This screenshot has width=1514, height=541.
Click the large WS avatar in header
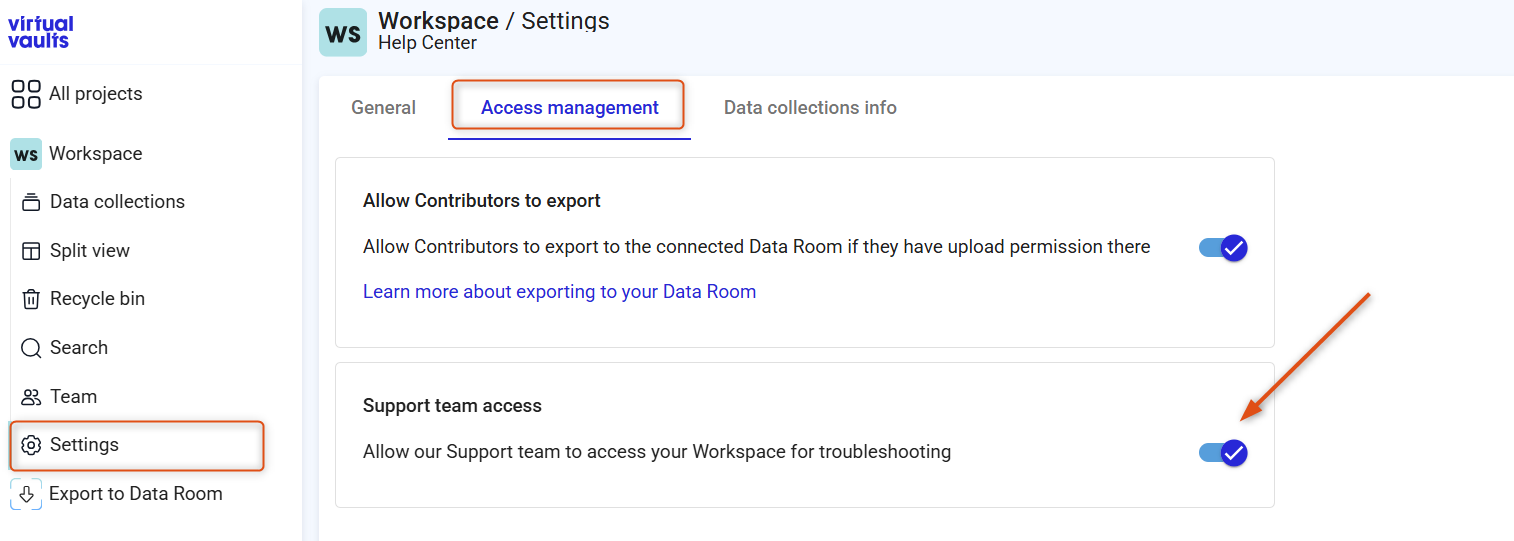pyautogui.click(x=343, y=33)
